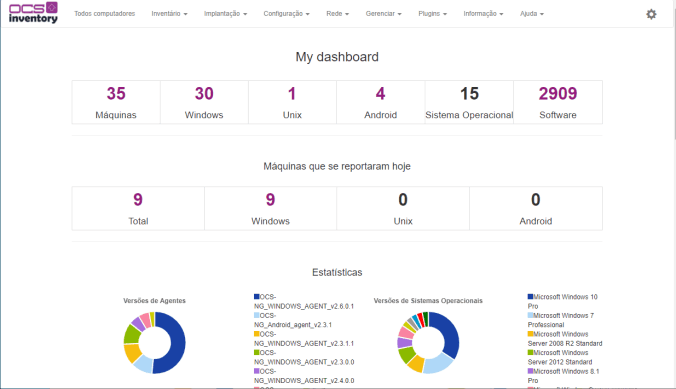
Task: Click the Versões de Agentes donut chart
Action: pyautogui.click(x=154, y=342)
